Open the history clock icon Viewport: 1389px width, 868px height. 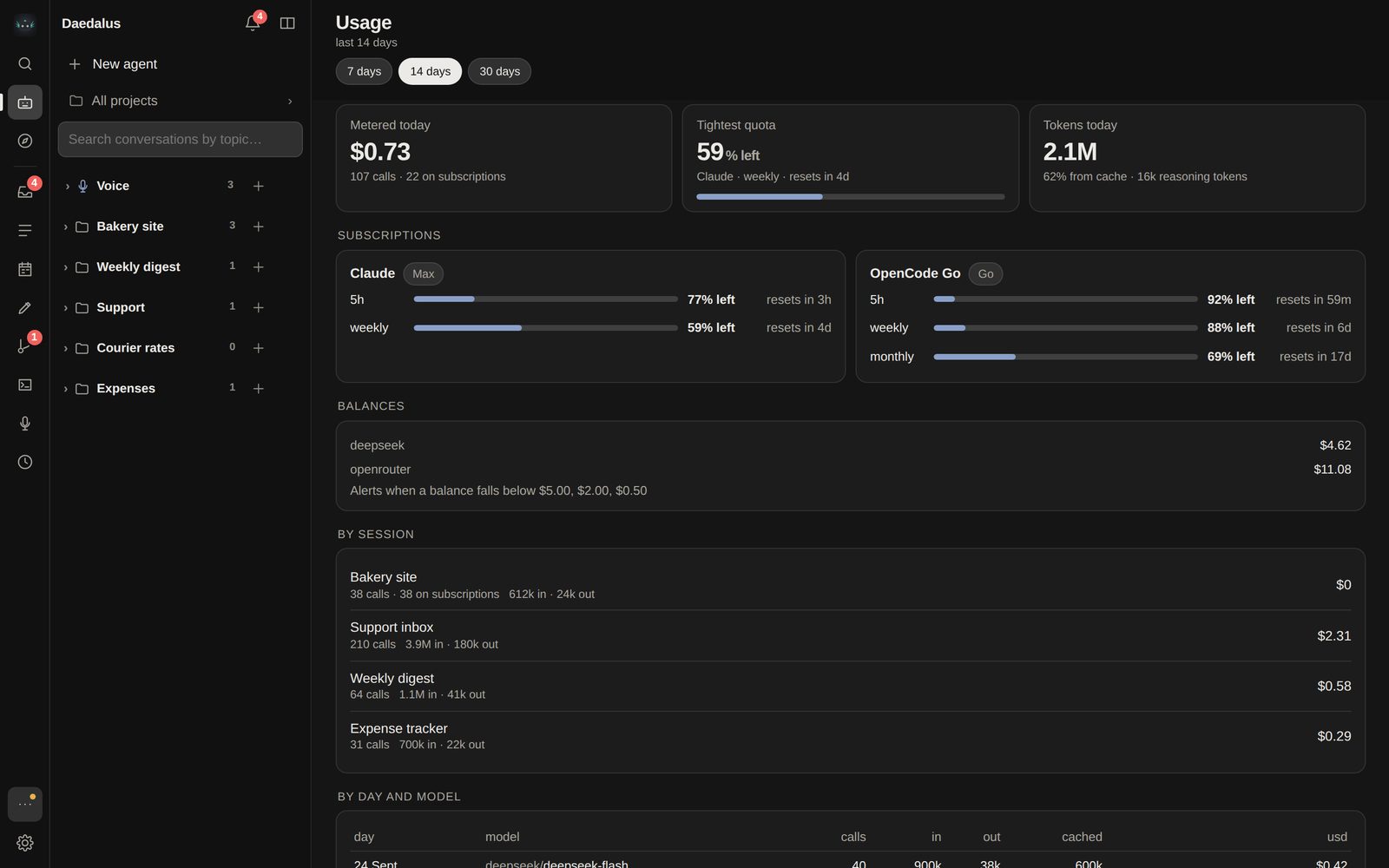(x=25, y=462)
